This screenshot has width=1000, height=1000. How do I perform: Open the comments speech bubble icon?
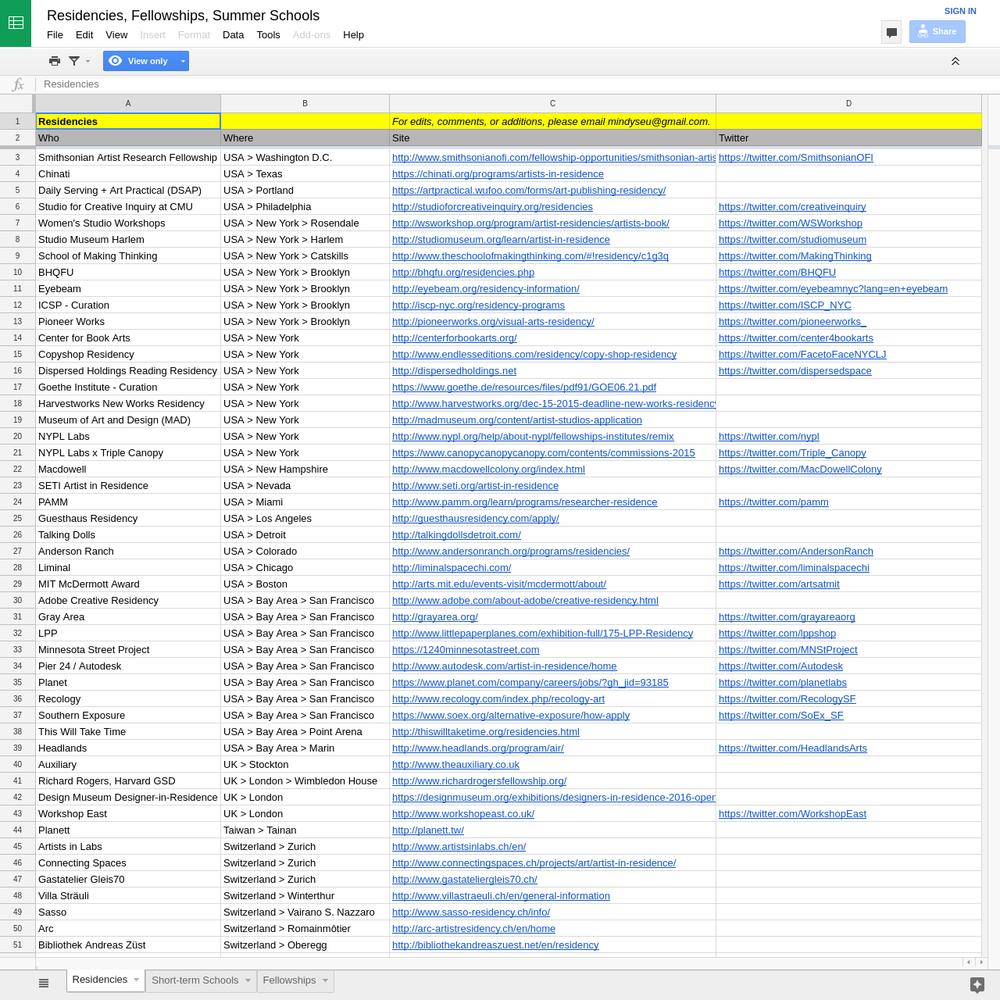(x=891, y=32)
